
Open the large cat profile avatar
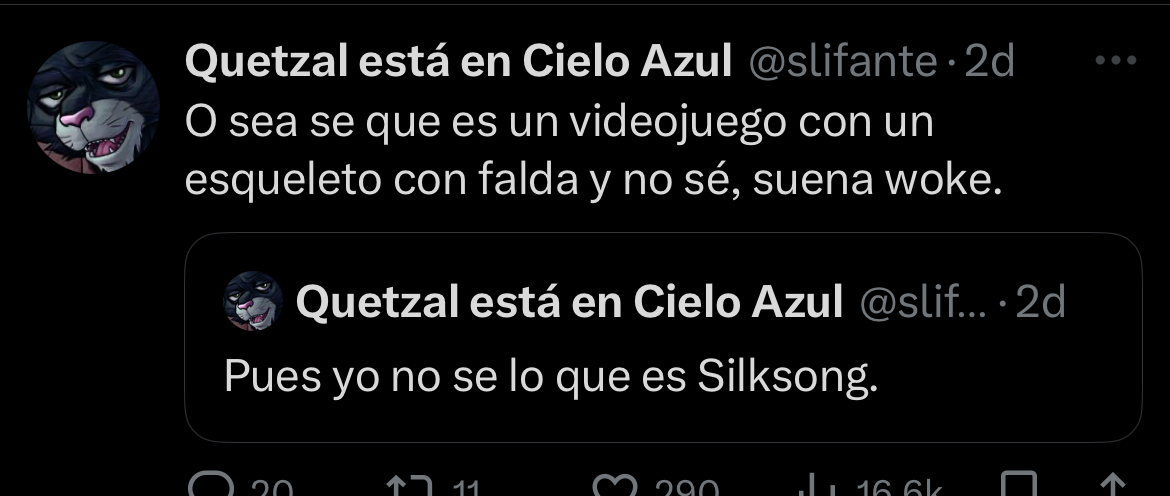click(93, 107)
